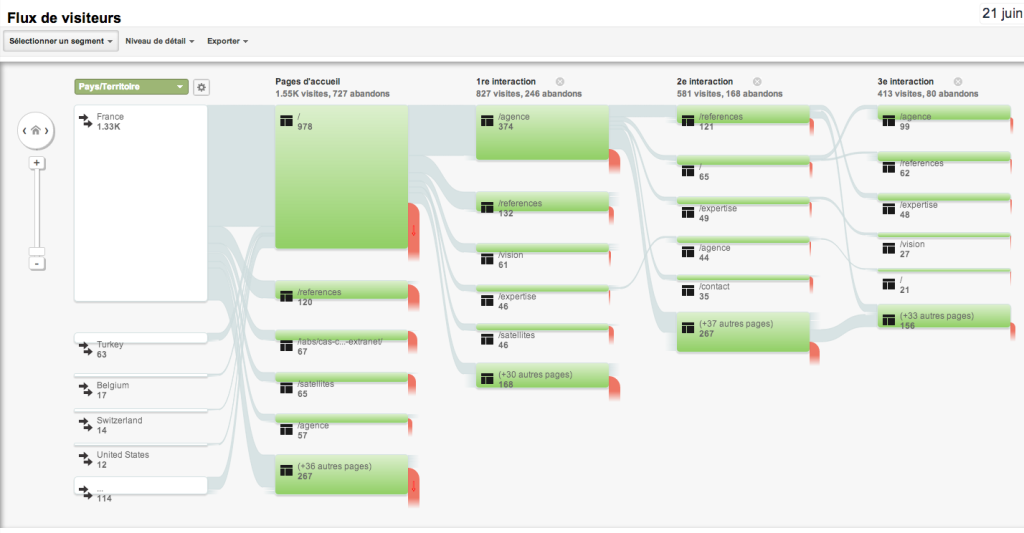Viewport: 1024px width, 533px height.
Task: Click the zoom slider handle
Action: point(37,251)
